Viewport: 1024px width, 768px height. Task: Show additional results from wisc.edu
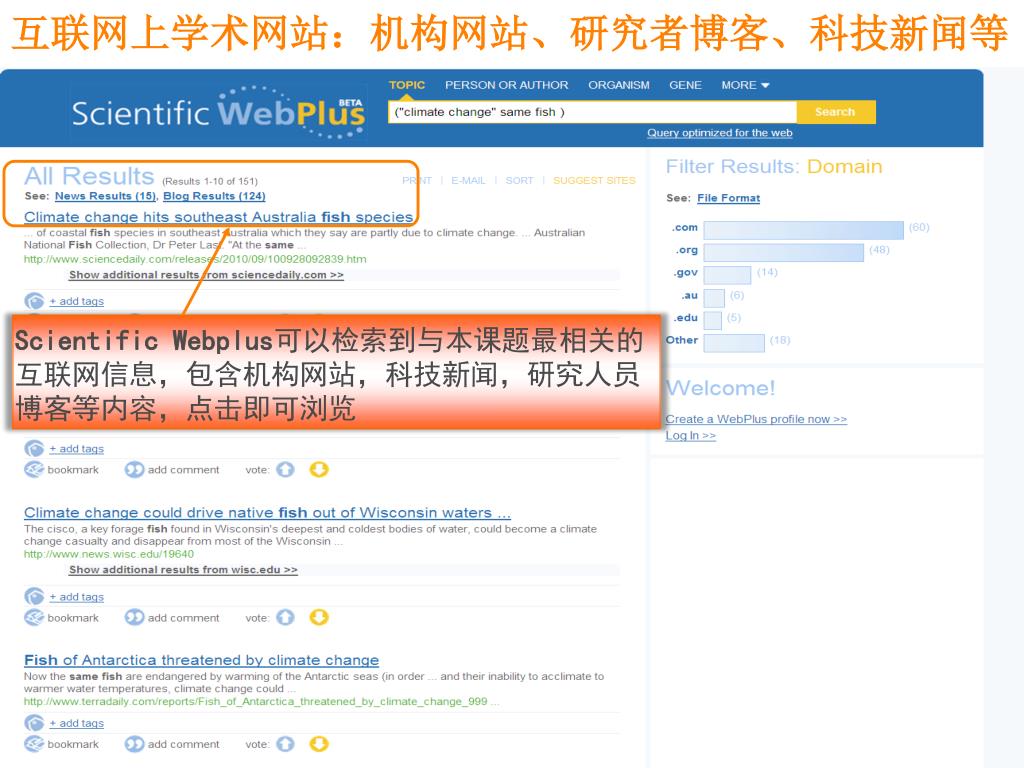[x=184, y=569]
